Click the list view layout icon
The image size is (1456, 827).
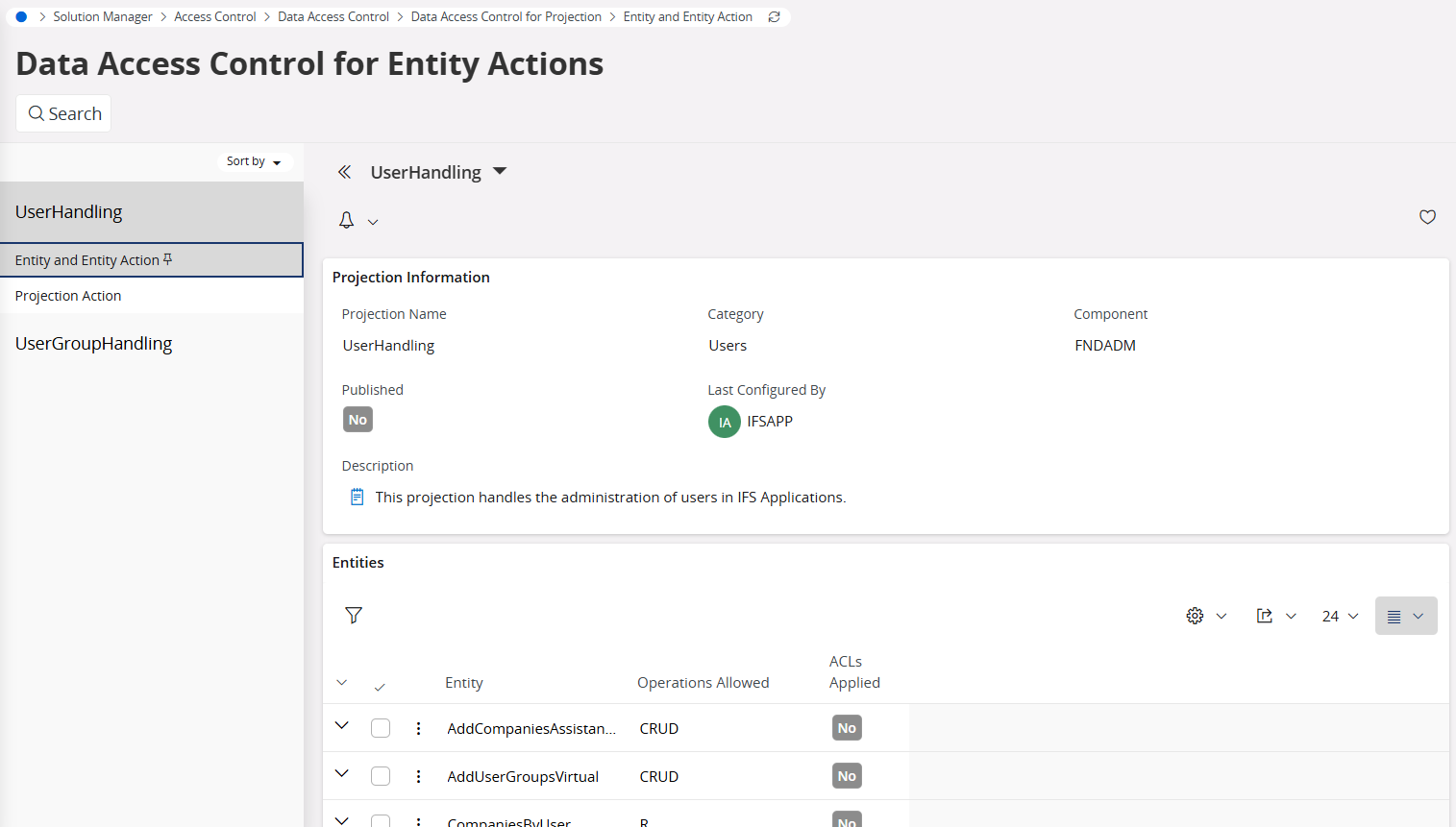coord(1394,616)
